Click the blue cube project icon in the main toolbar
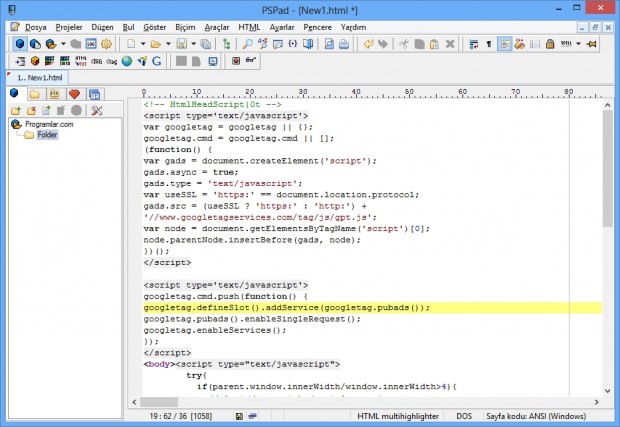The image size is (620, 427). 20,44
